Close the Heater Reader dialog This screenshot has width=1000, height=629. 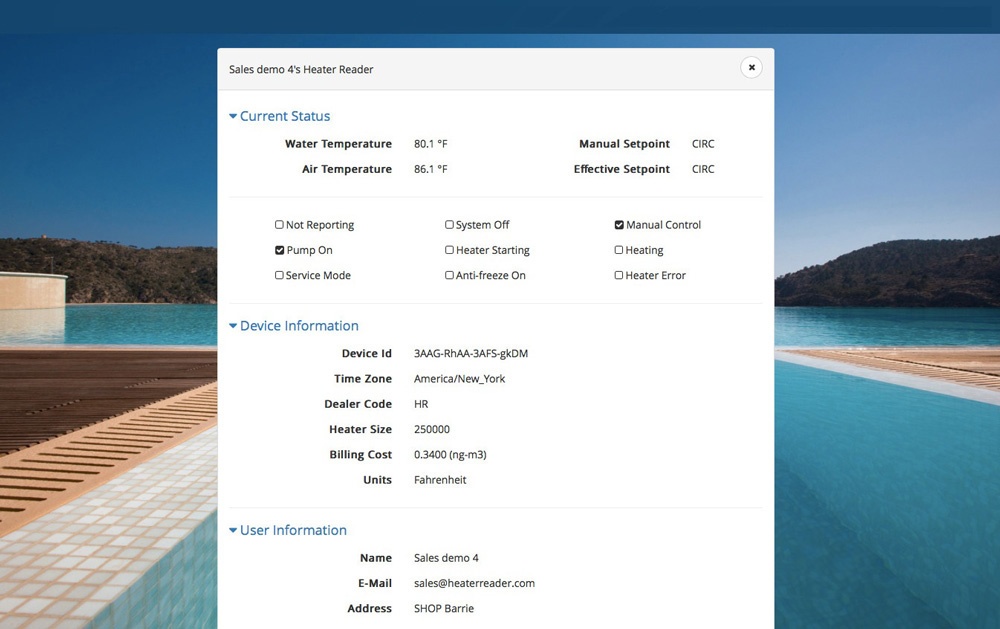pos(751,67)
